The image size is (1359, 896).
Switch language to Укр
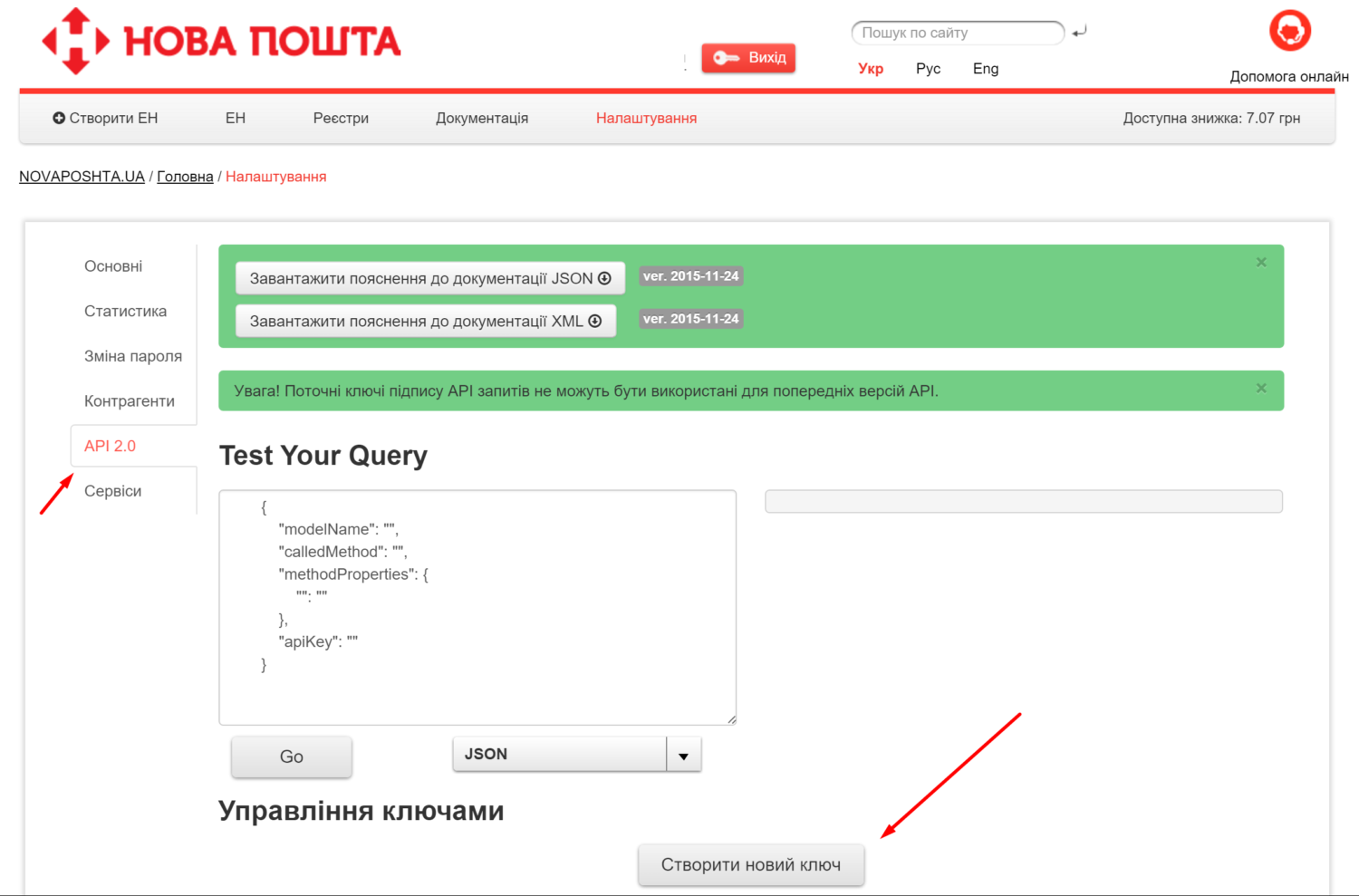click(871, 69)
